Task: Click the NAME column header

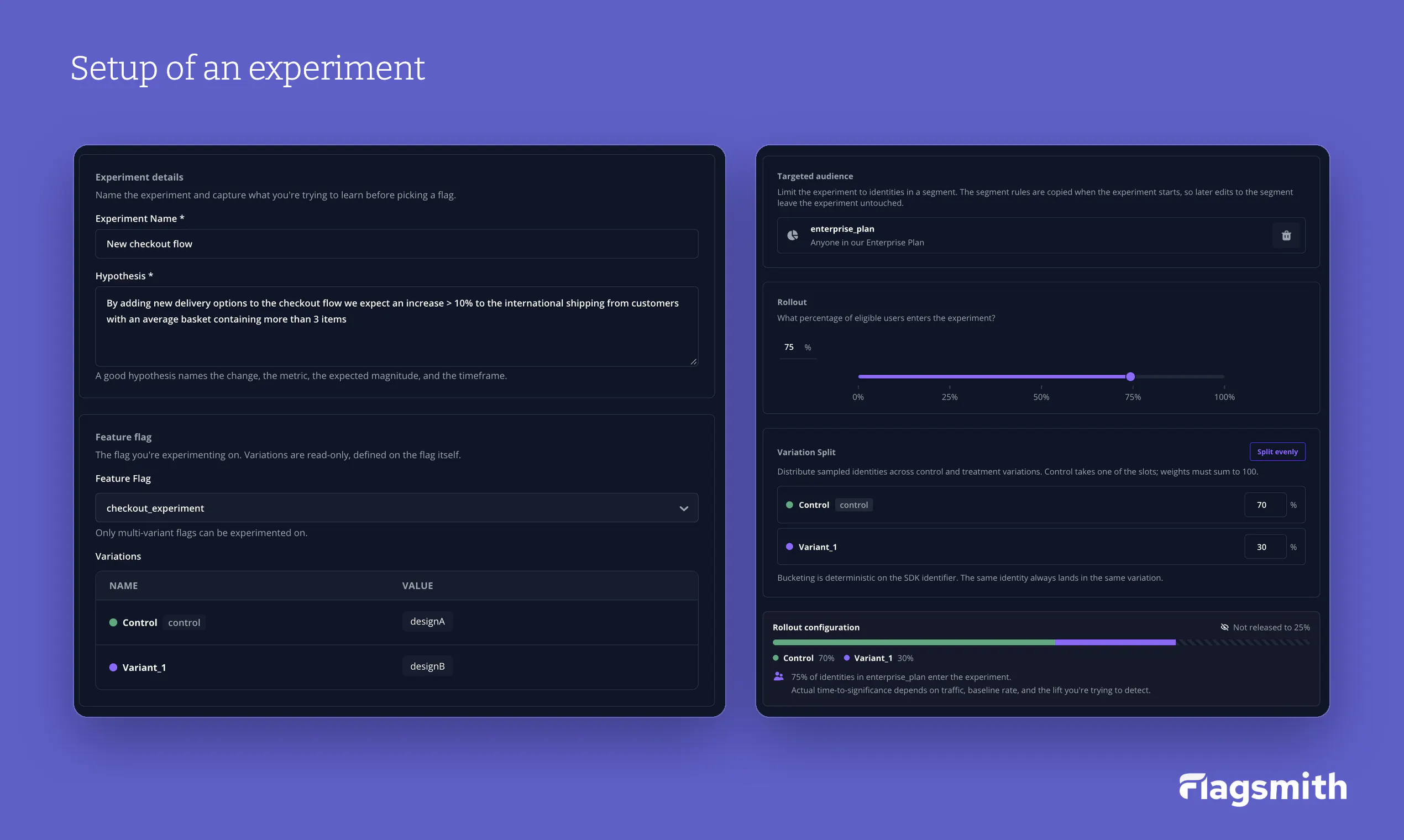Action: pyautogui.click(x=123, y=586)
